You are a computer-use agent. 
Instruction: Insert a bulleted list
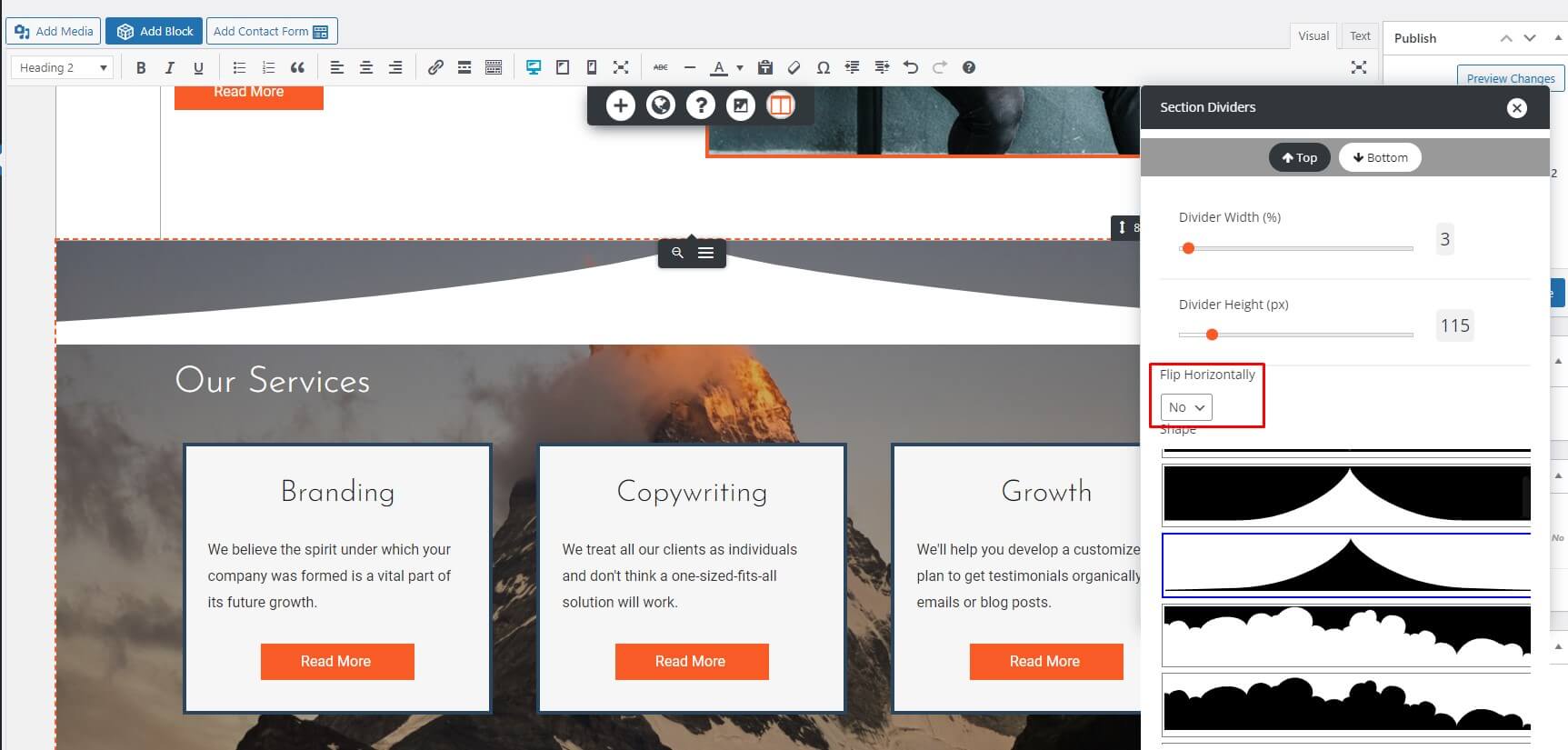coord(239,67)
